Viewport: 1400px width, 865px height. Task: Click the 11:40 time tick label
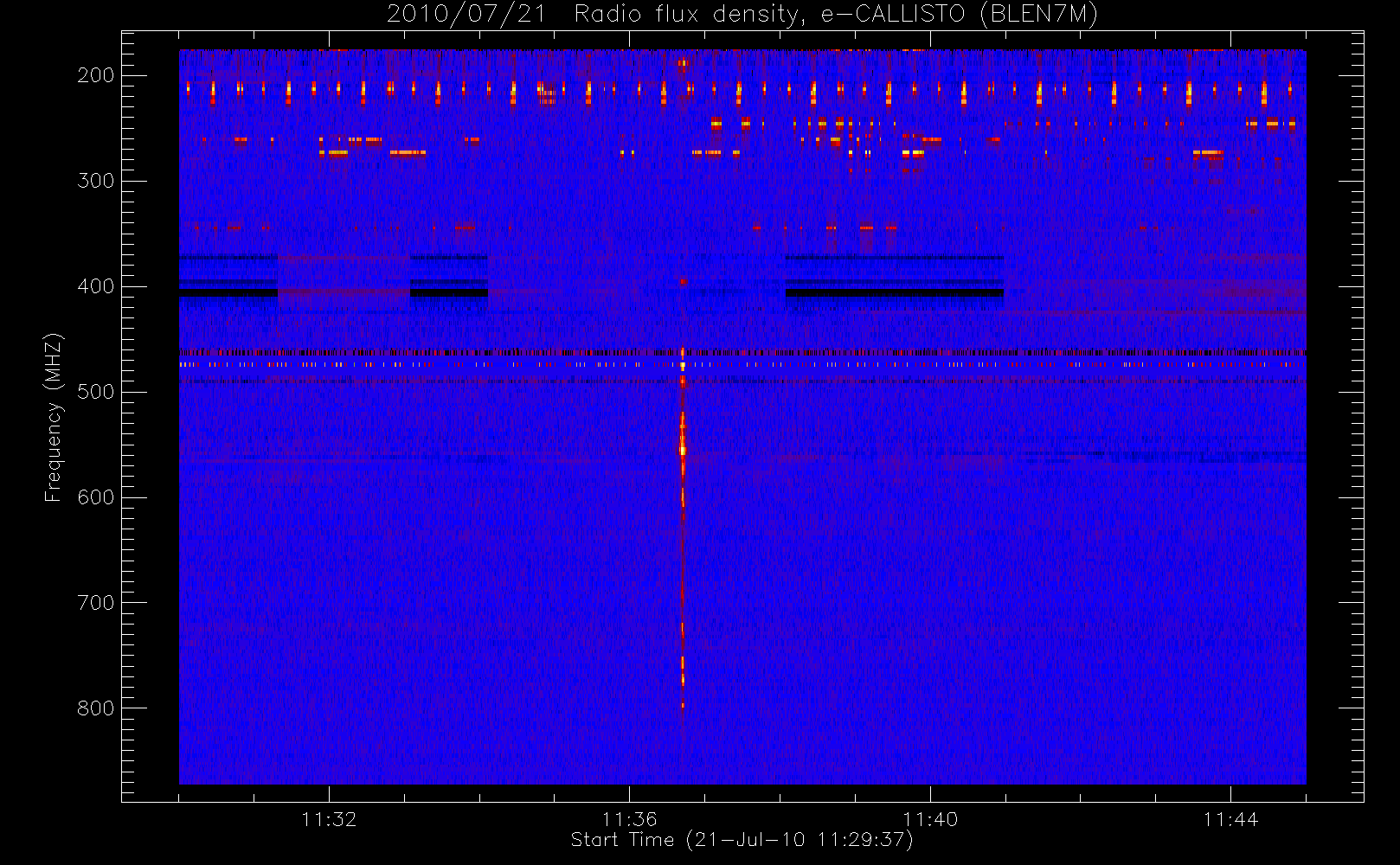click(930, 819)
